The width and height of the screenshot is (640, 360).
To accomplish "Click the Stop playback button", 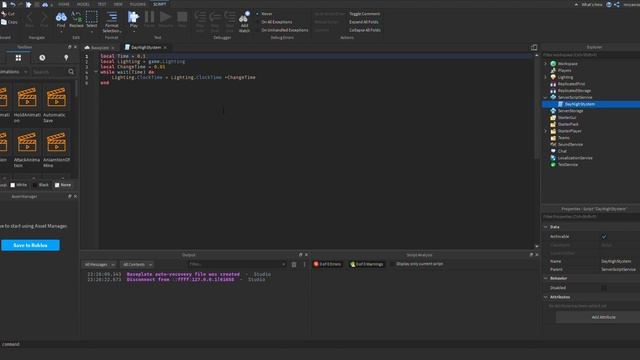I will point(182,17).
